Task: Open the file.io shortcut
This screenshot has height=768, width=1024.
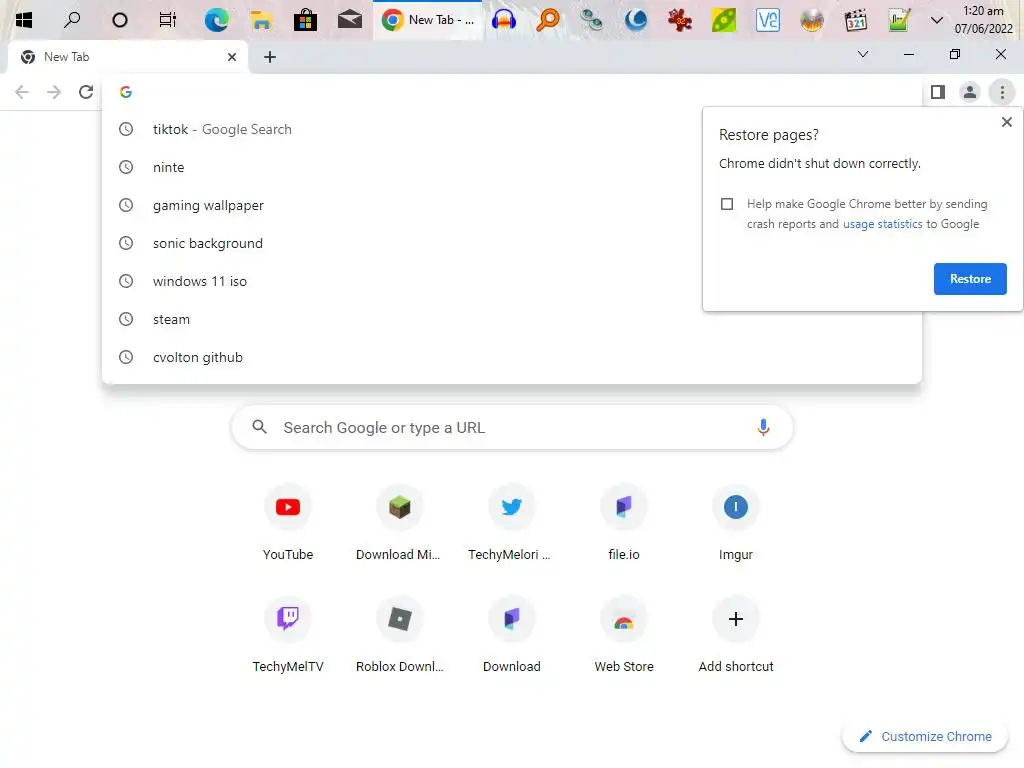Action: [x=624, y=523]
